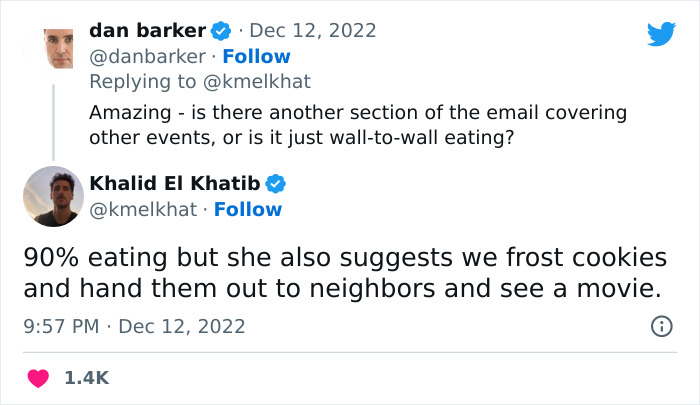Click the @kmelkhat handle under Khalid's name

(144, 209)
